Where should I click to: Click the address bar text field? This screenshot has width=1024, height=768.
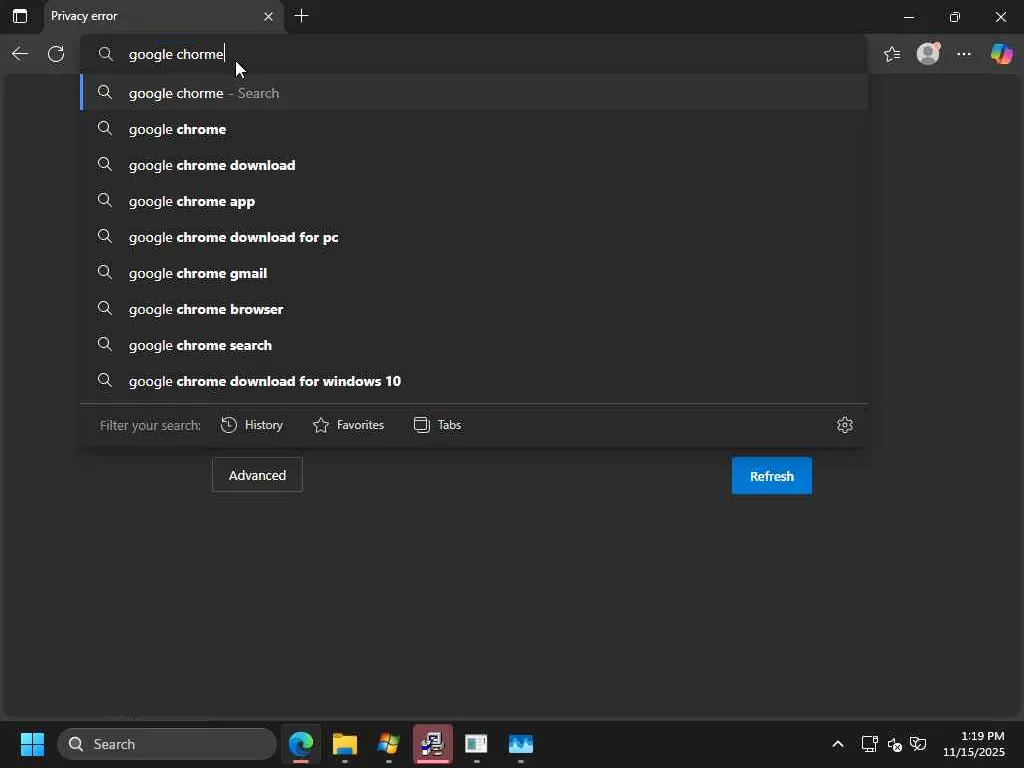point(473,54)
